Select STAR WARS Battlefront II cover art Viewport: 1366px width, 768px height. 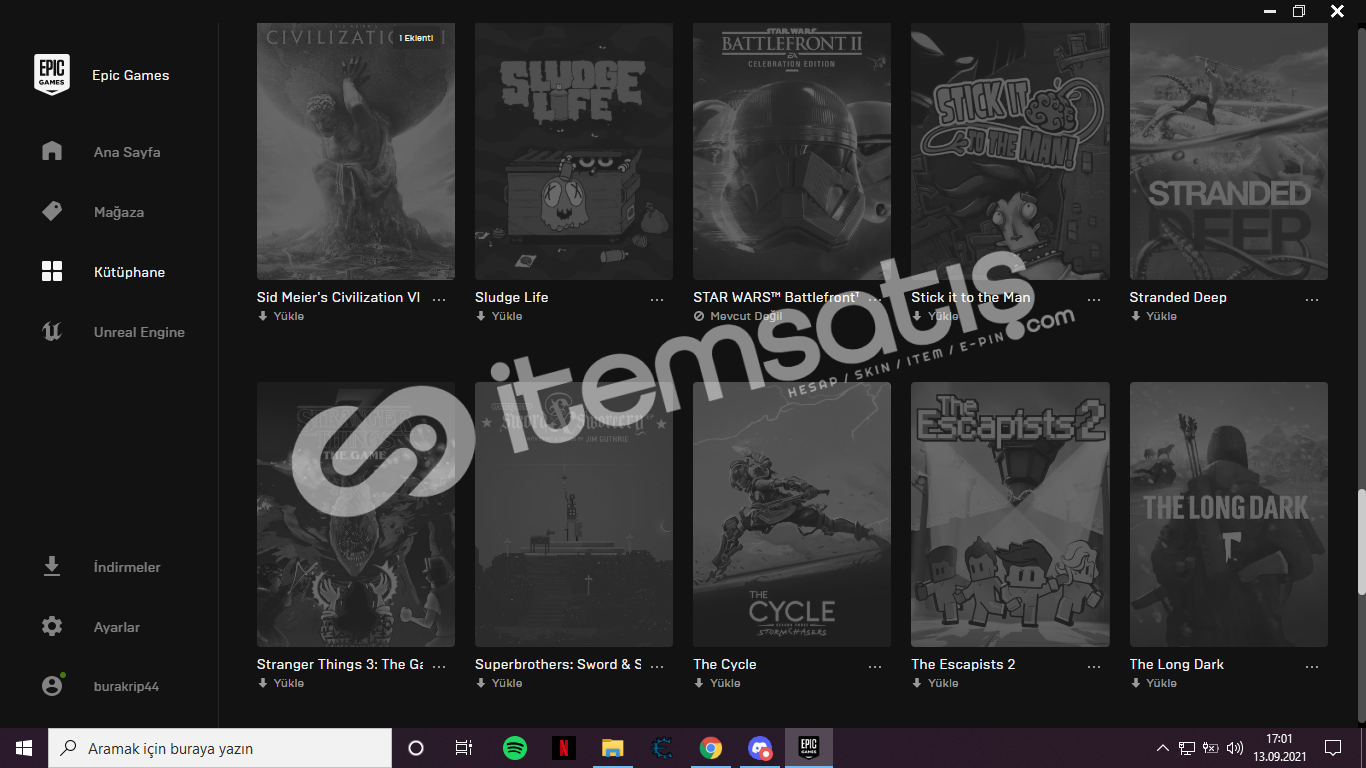pos(792,151)
